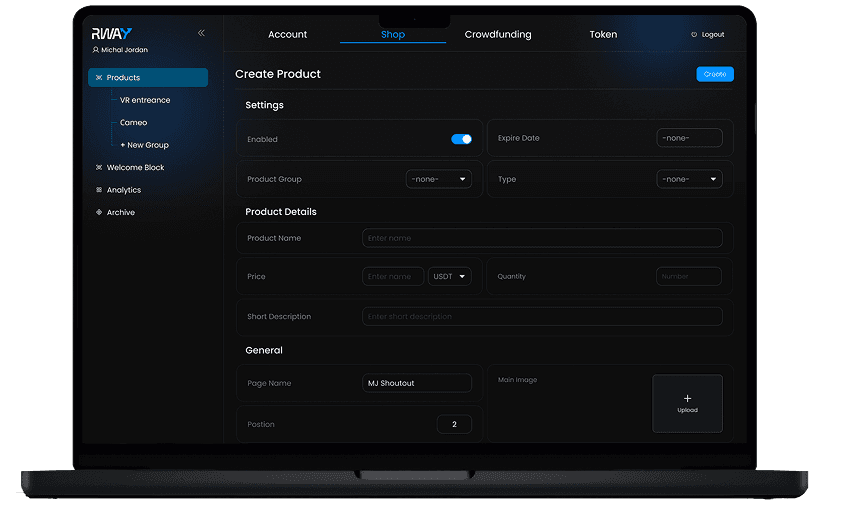The width and height of the screenshot is (851, 520).
Task: Click the Welcome Block icon
Action: click(99, 168)
